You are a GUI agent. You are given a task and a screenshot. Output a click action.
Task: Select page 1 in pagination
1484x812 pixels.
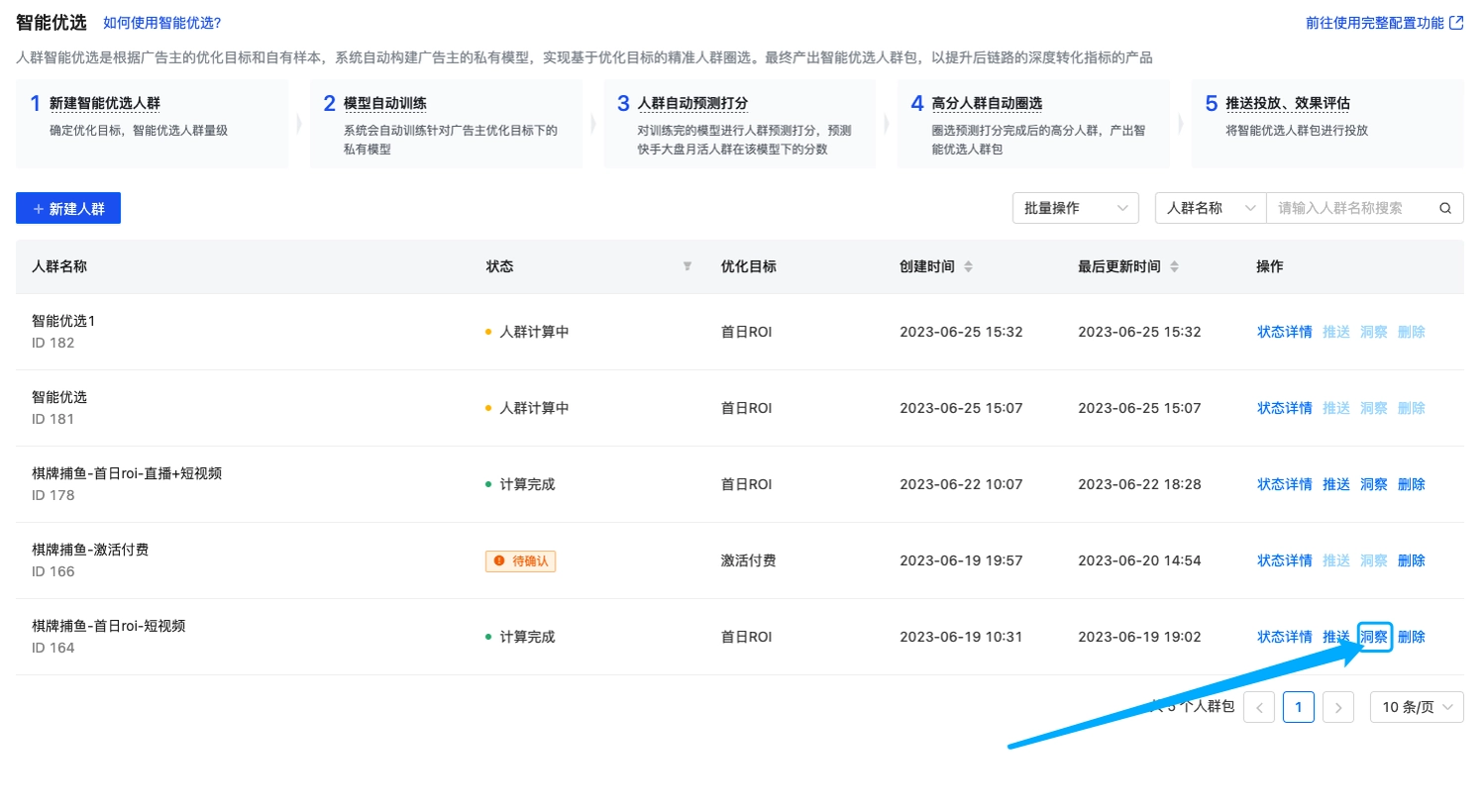pos(1299,707)
